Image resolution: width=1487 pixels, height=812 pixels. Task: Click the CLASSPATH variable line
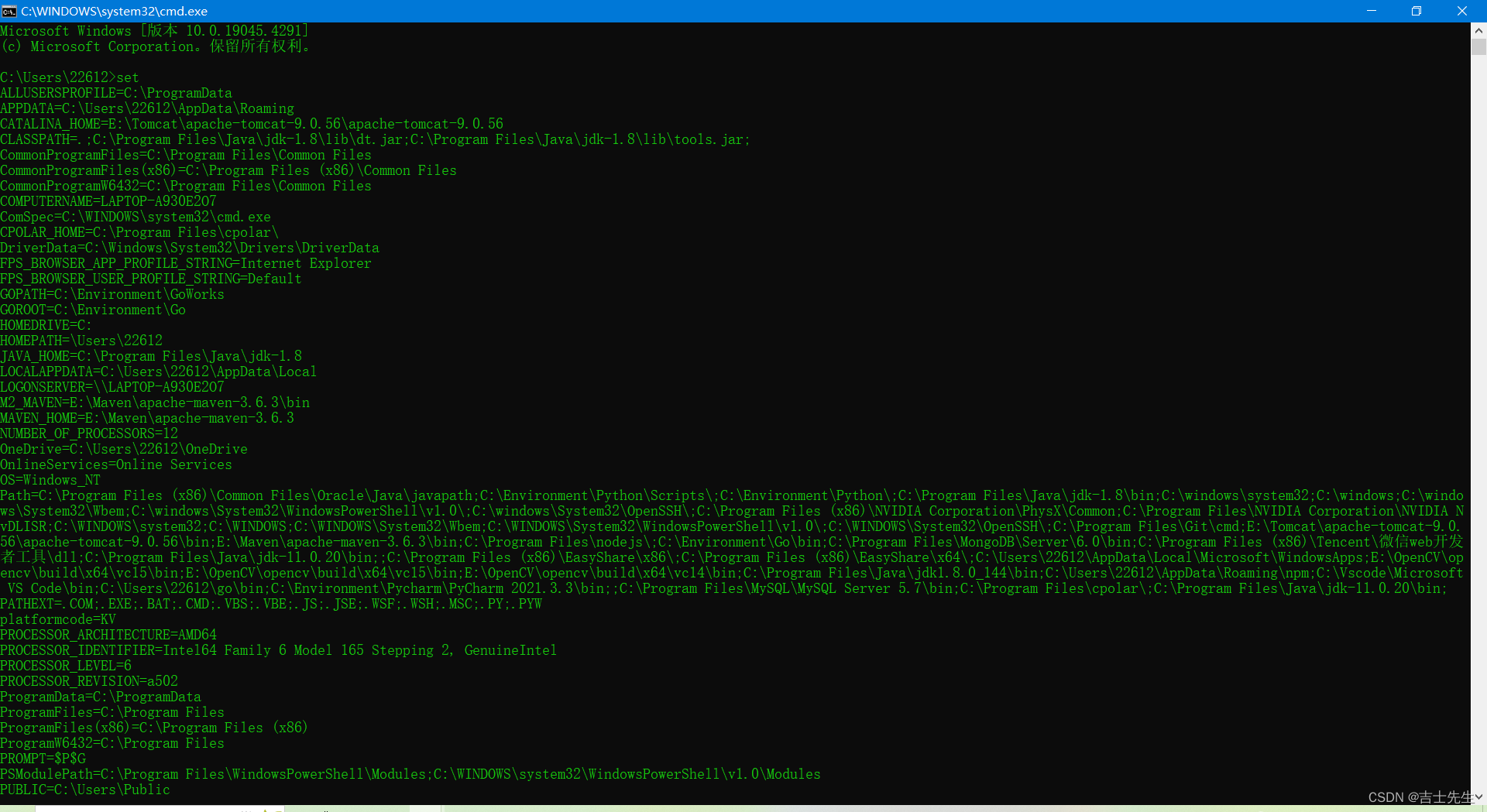[x=375, y=139]
